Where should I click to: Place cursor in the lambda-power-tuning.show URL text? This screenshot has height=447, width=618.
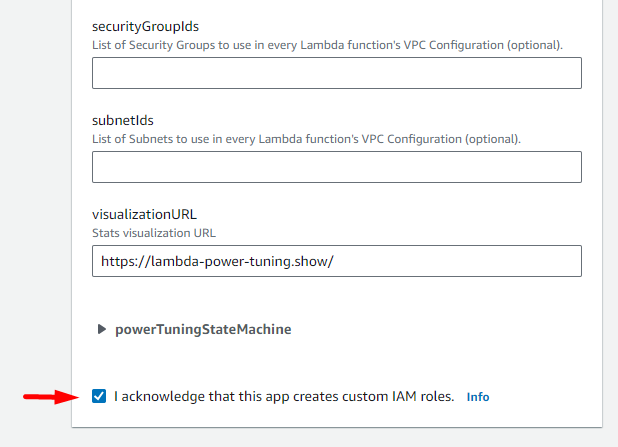tap(217, 261)
